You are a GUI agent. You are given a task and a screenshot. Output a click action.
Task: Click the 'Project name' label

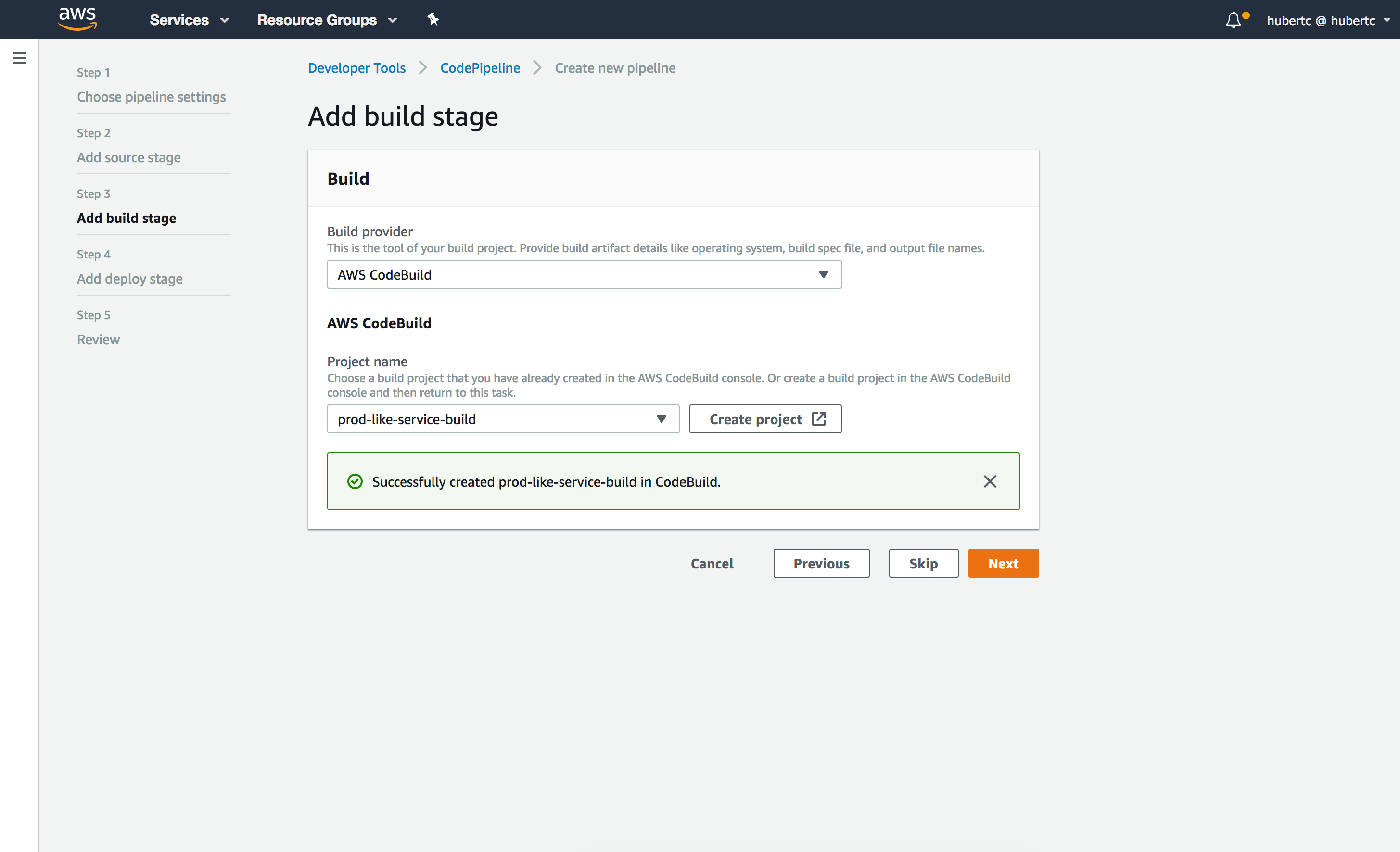(367, 361)
